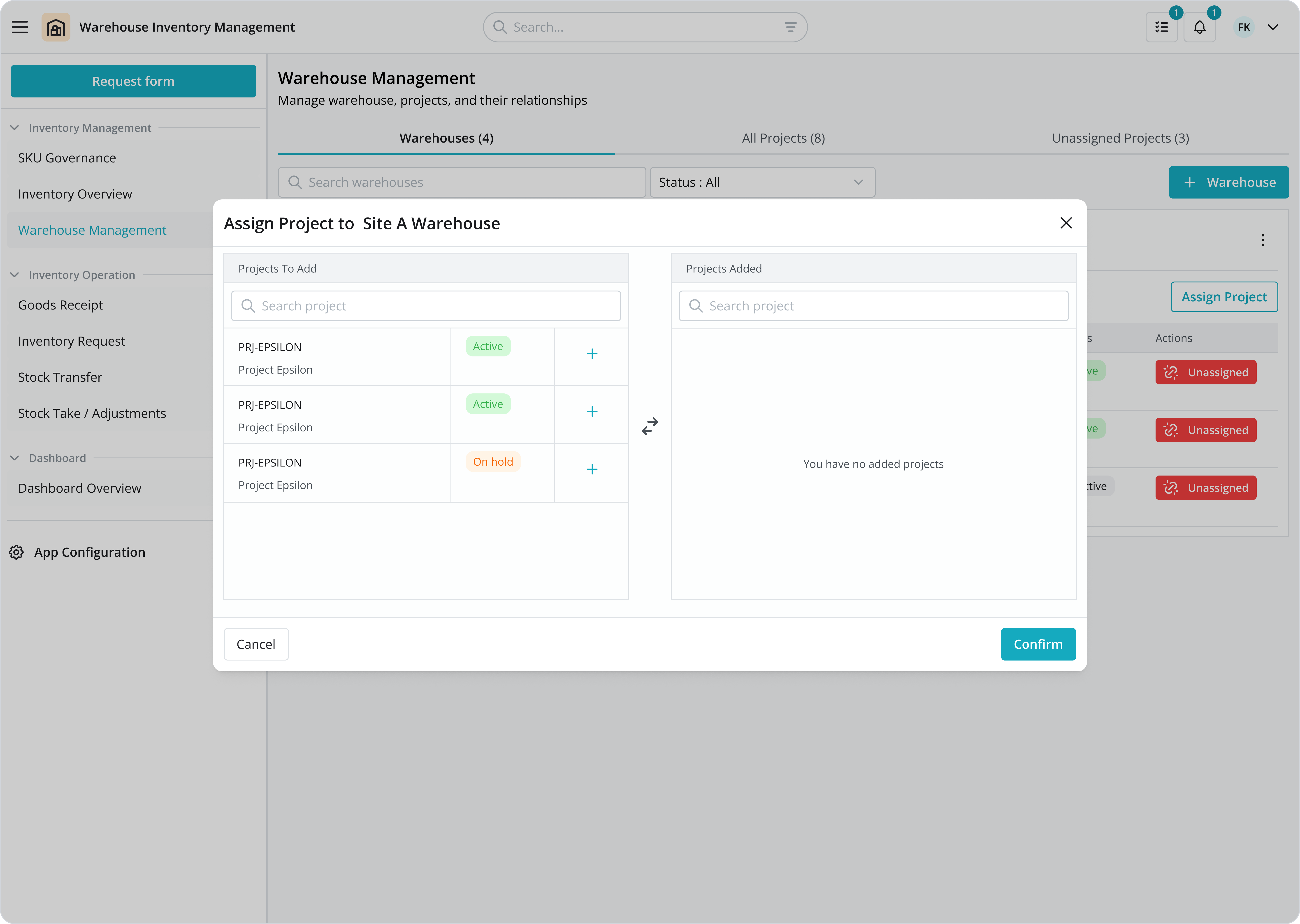Click the App Configuration gear icon
The width and height of the screenshot is (1300, 924).
pyautogui.click(x=16, y=552)
